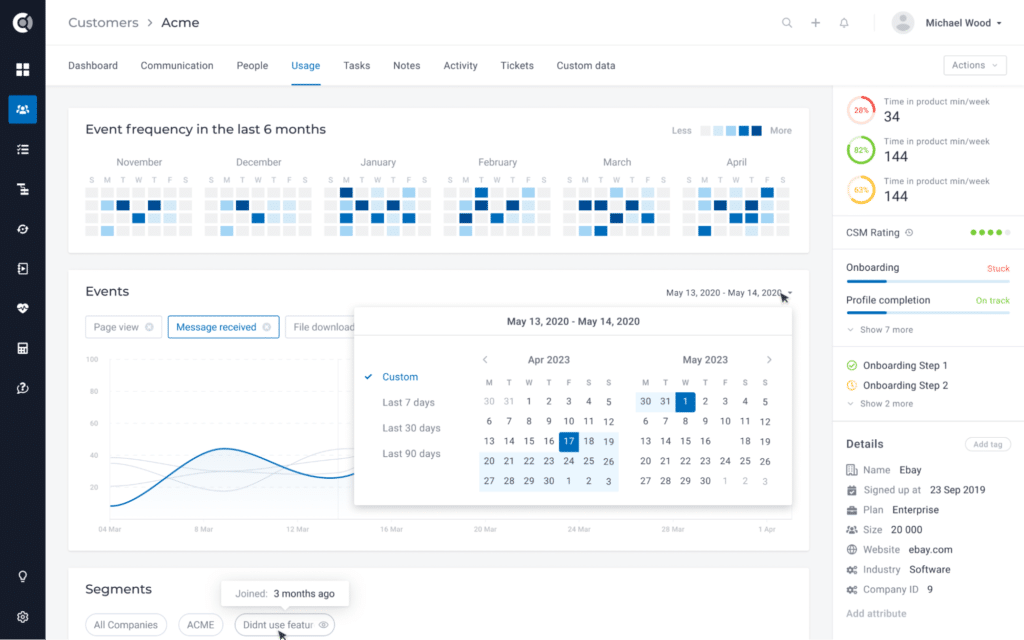Click the search magnifier icon in header
This screenshot has width=1024, height=640.
point(787,23)
